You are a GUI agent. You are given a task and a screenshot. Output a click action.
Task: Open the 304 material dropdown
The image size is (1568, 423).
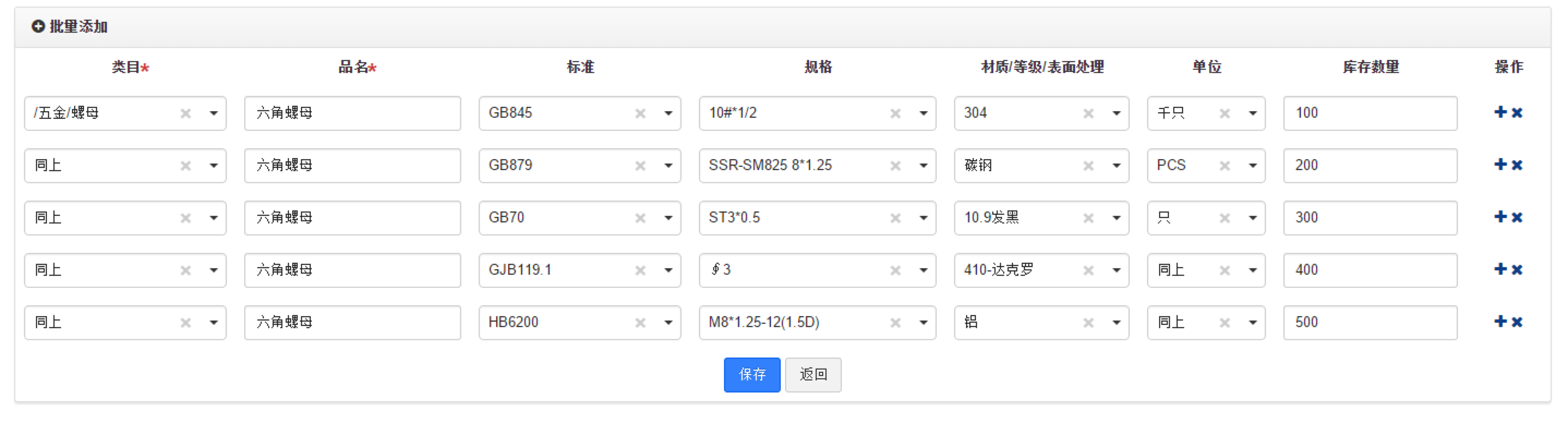point(1117,113)
